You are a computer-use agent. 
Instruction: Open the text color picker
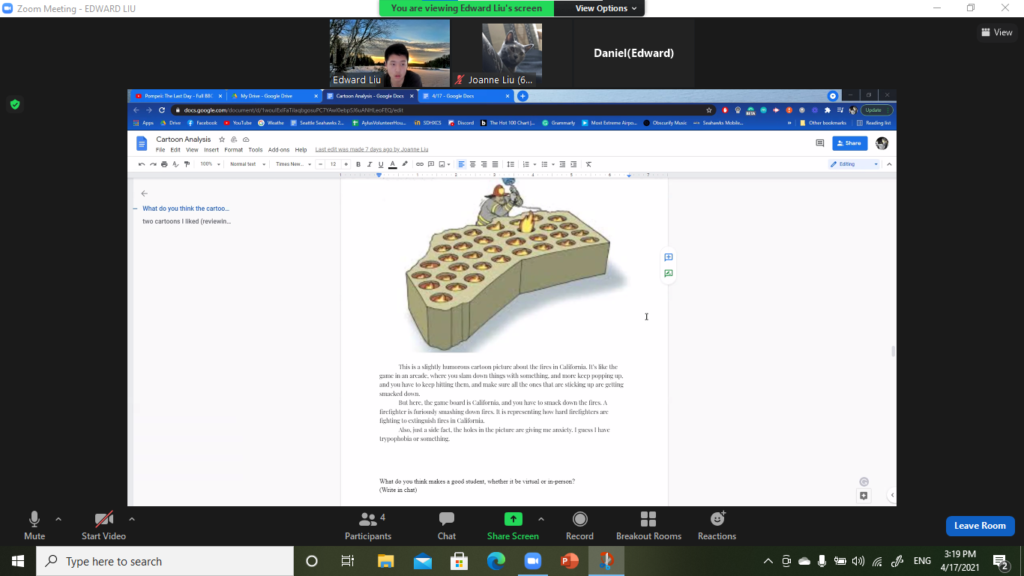[x=392, y=165]
